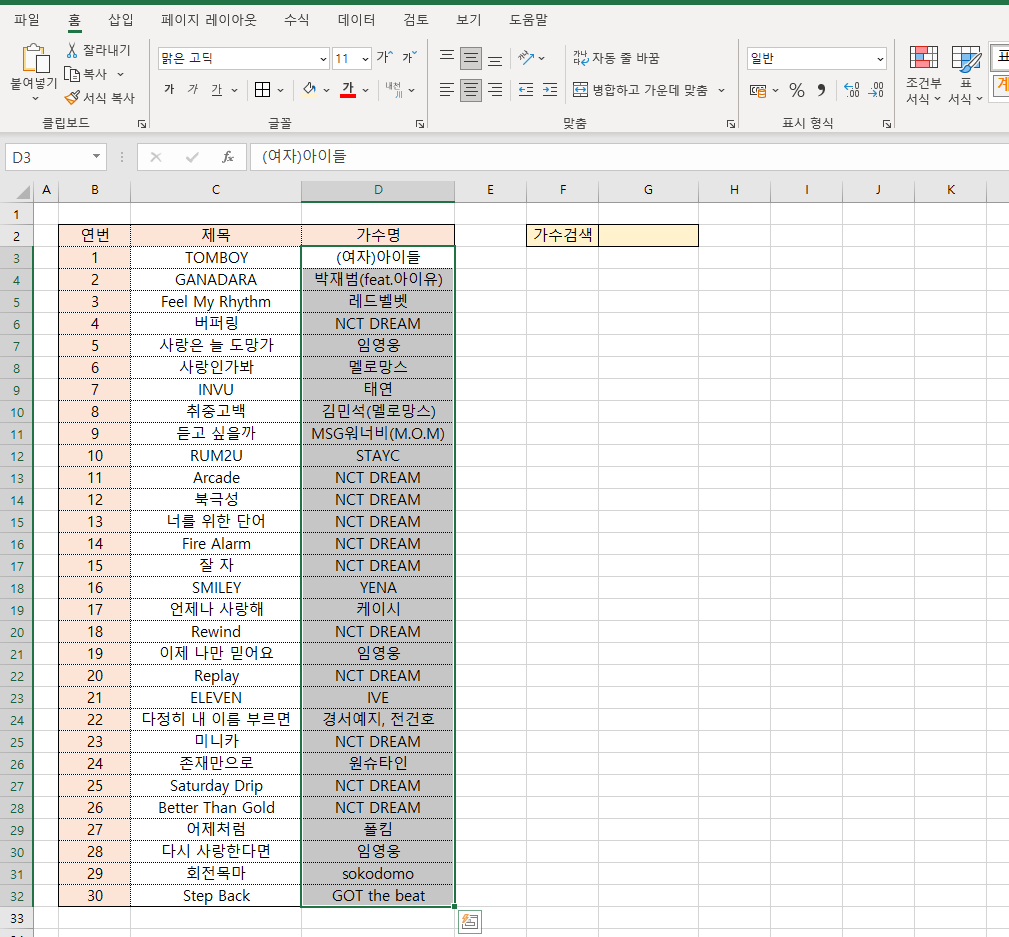Screen dimensions: 1009x937
Task: Click the decrease indent icon
Action: [x=526, y=89]
